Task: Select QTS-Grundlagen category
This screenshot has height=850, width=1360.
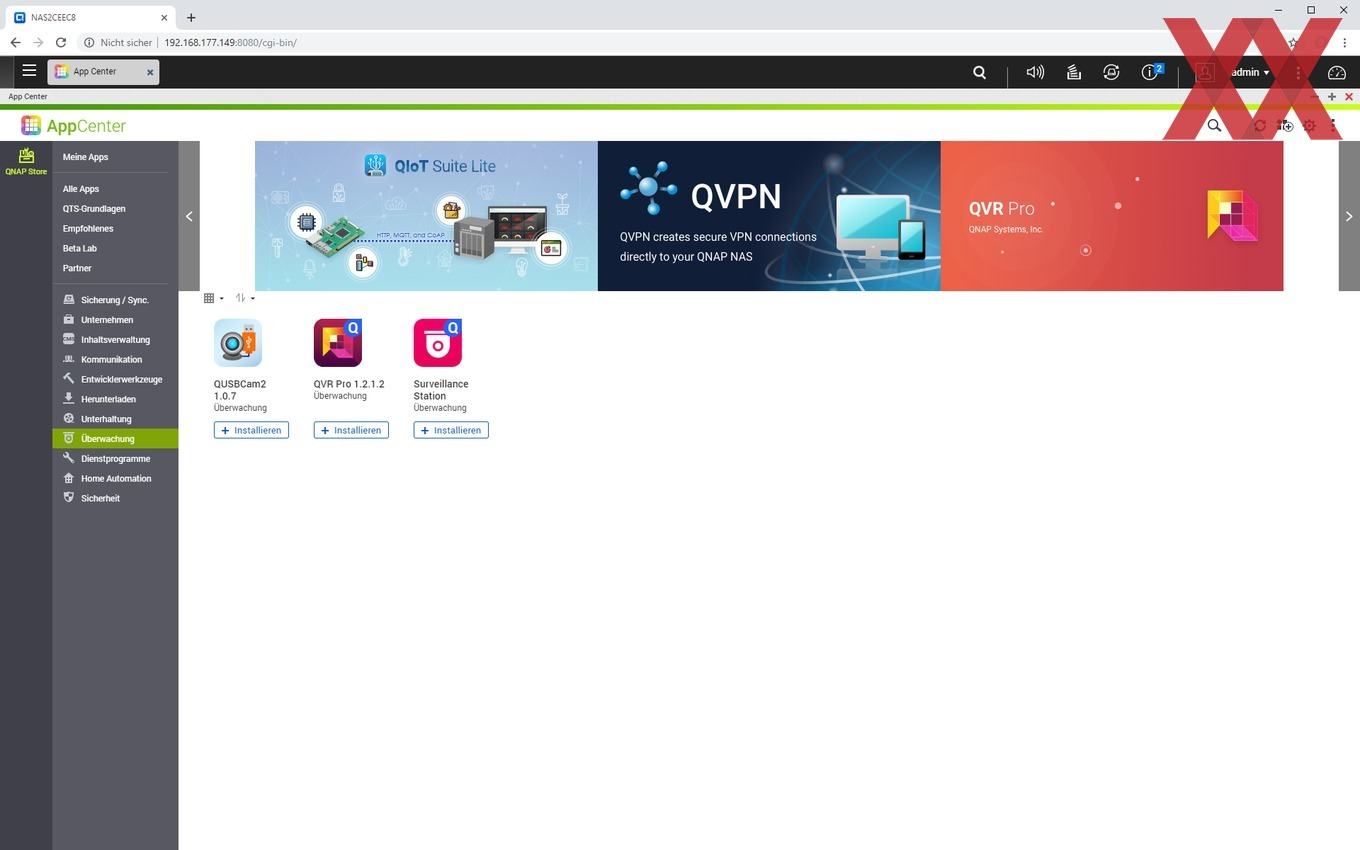Action: coord(94,209)
